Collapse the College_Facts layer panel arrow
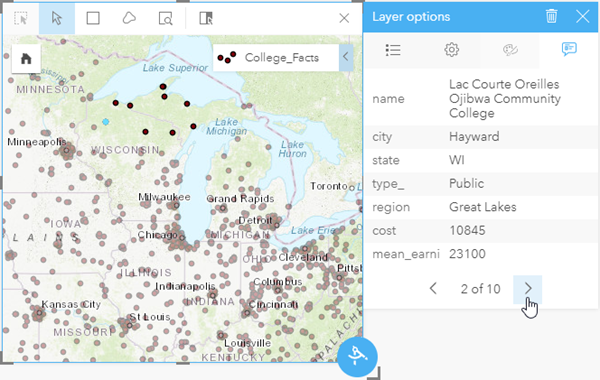The width and height of the screenshot is (600, 380). click(346, 57)
